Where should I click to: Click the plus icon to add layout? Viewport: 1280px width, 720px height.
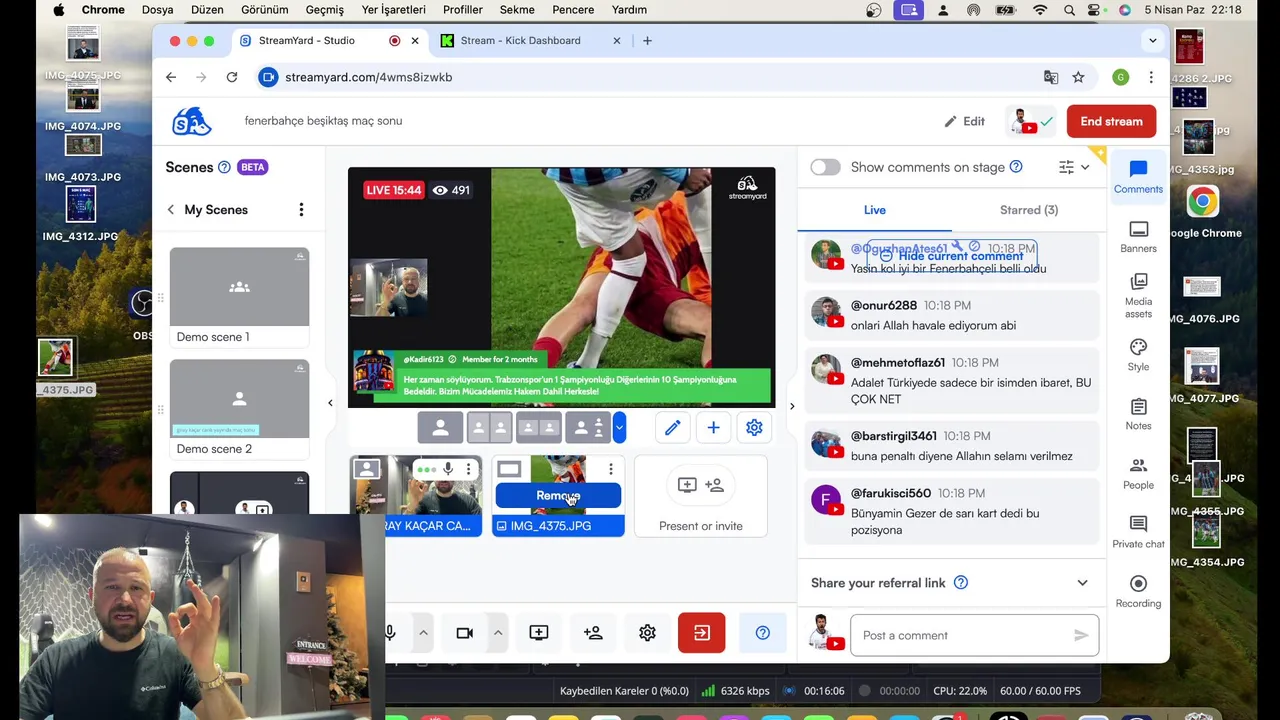coord(713,428)
